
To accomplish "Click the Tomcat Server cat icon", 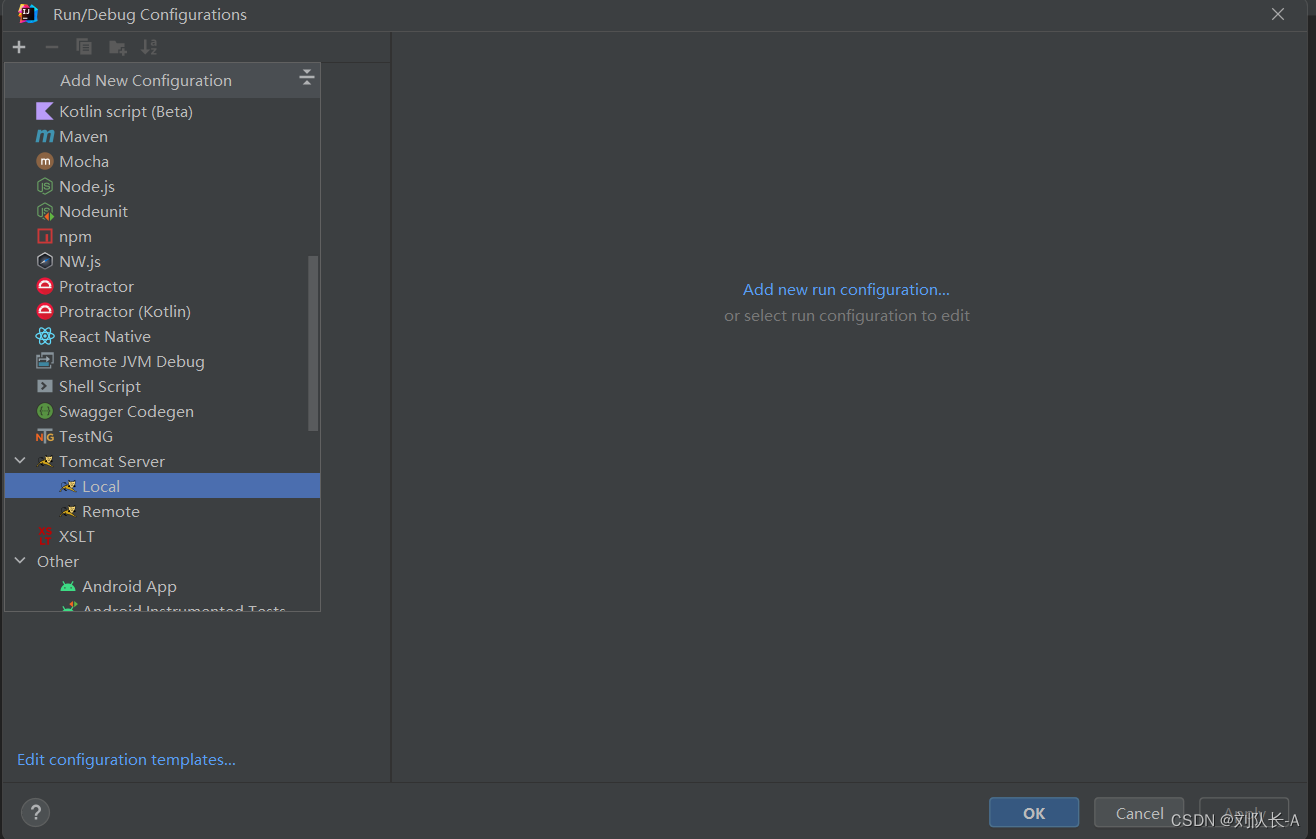I will pyautogui.click(x=44, y=461).
